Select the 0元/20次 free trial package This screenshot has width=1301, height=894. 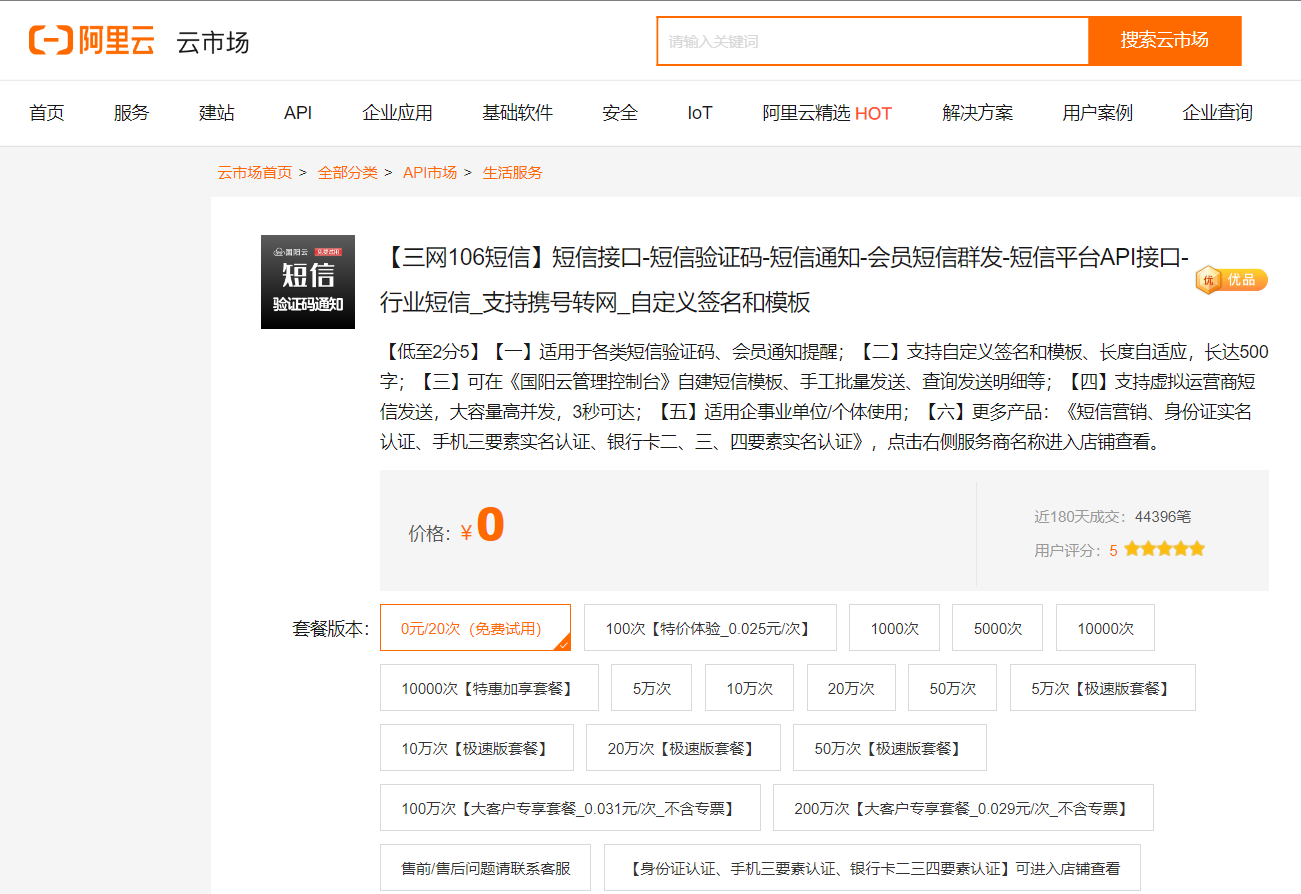pyautogui.click(x=475, y=628)
